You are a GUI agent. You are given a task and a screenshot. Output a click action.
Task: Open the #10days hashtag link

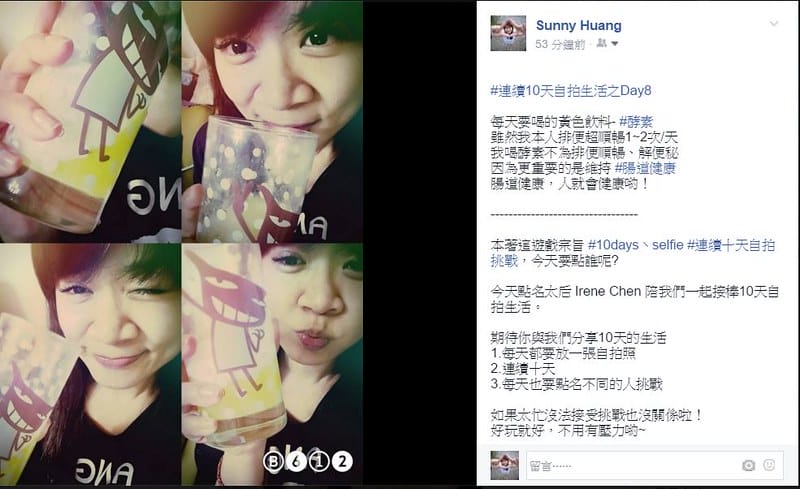tap(613, 245)
